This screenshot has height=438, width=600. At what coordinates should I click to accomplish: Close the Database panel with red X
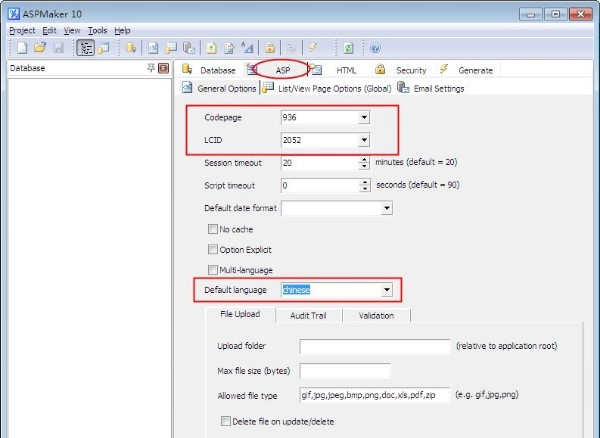tap(164, 68)
